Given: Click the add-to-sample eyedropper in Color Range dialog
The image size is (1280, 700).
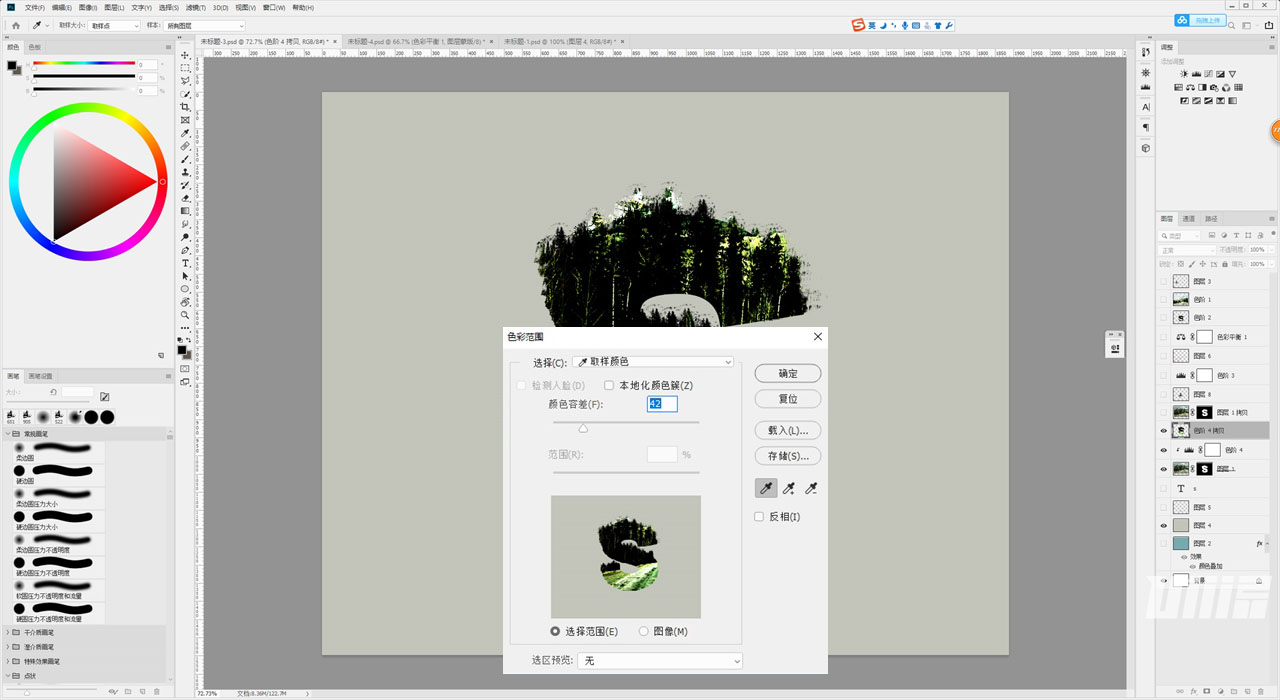Looking at the screenshot, I should coord(788,488).
